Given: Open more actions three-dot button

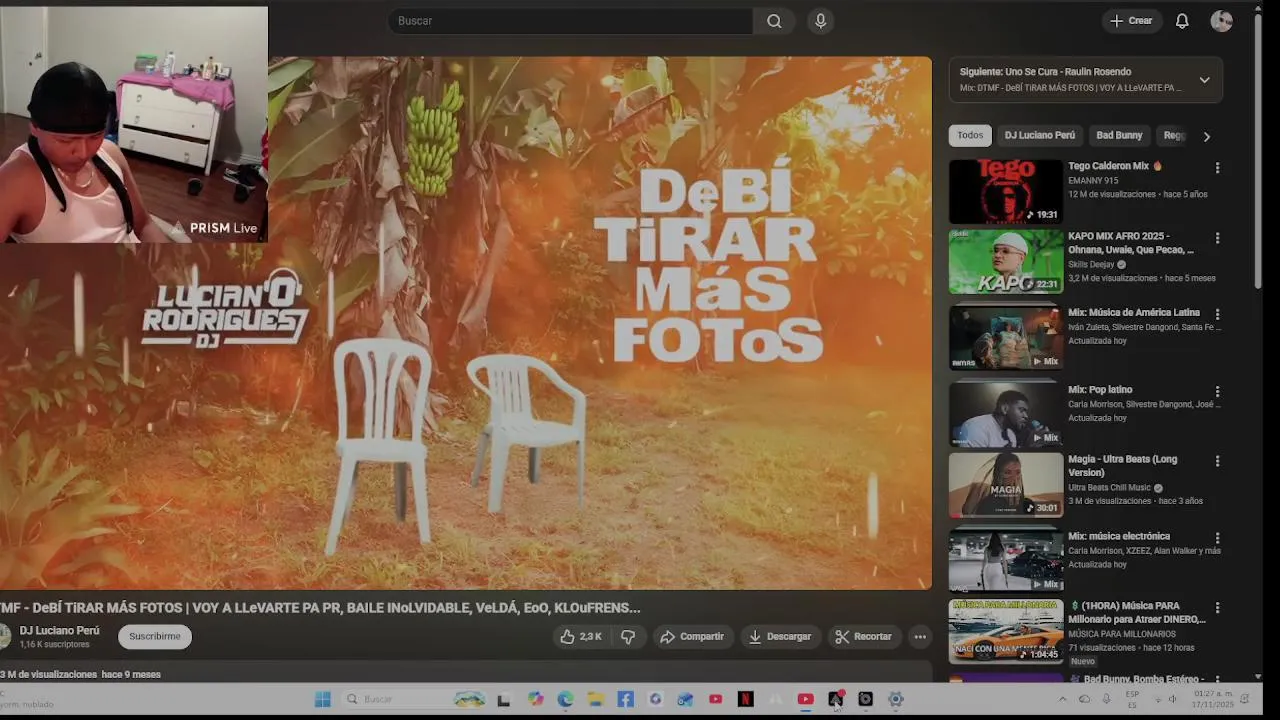Looking at the screenshot, I should [920, 636].
